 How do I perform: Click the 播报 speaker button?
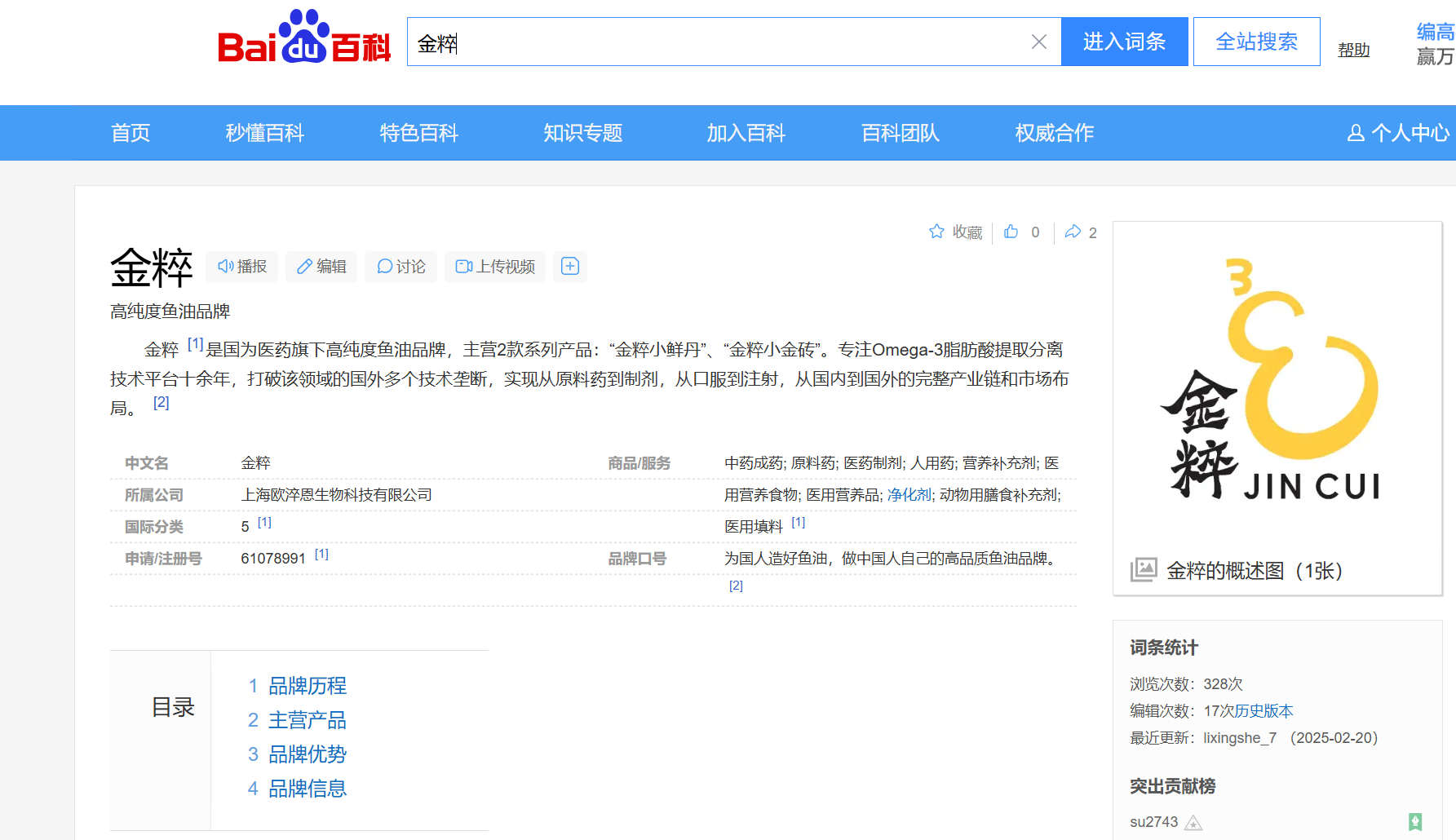[242, 267]
